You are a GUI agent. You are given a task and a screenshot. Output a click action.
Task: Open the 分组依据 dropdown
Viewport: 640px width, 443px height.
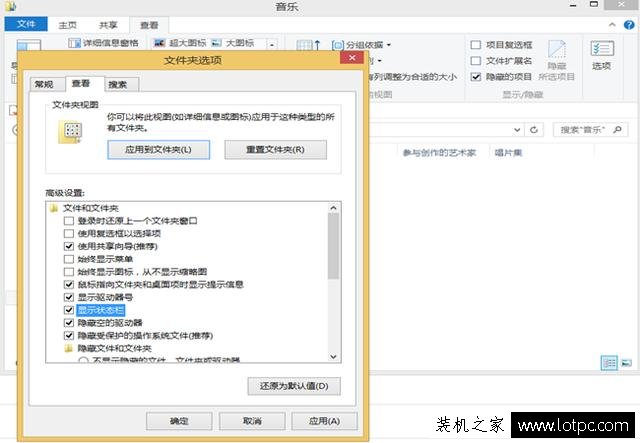362,45
